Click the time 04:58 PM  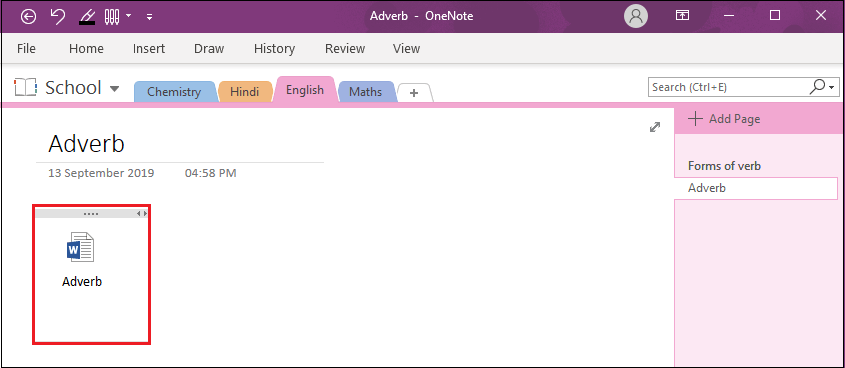pos(211,173)
